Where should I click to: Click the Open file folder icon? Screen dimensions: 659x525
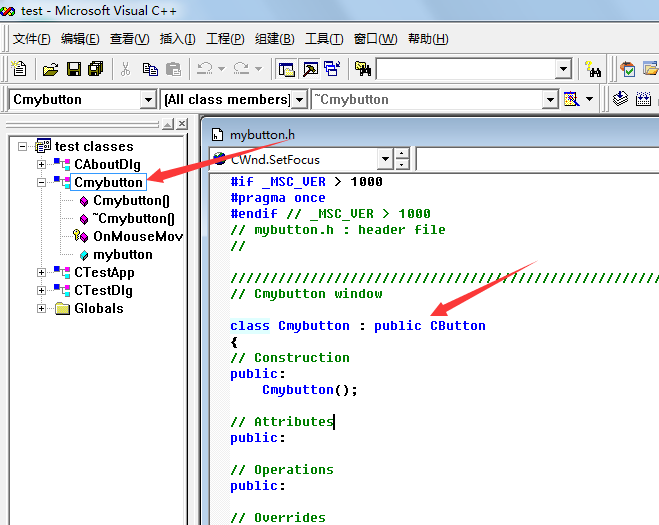(50, 69)
